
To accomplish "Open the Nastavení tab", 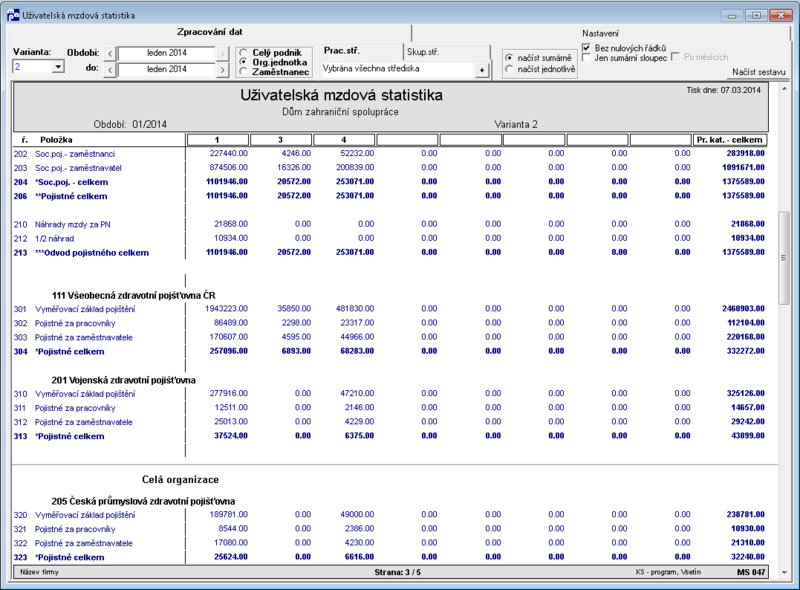I will tap(601, 33).
